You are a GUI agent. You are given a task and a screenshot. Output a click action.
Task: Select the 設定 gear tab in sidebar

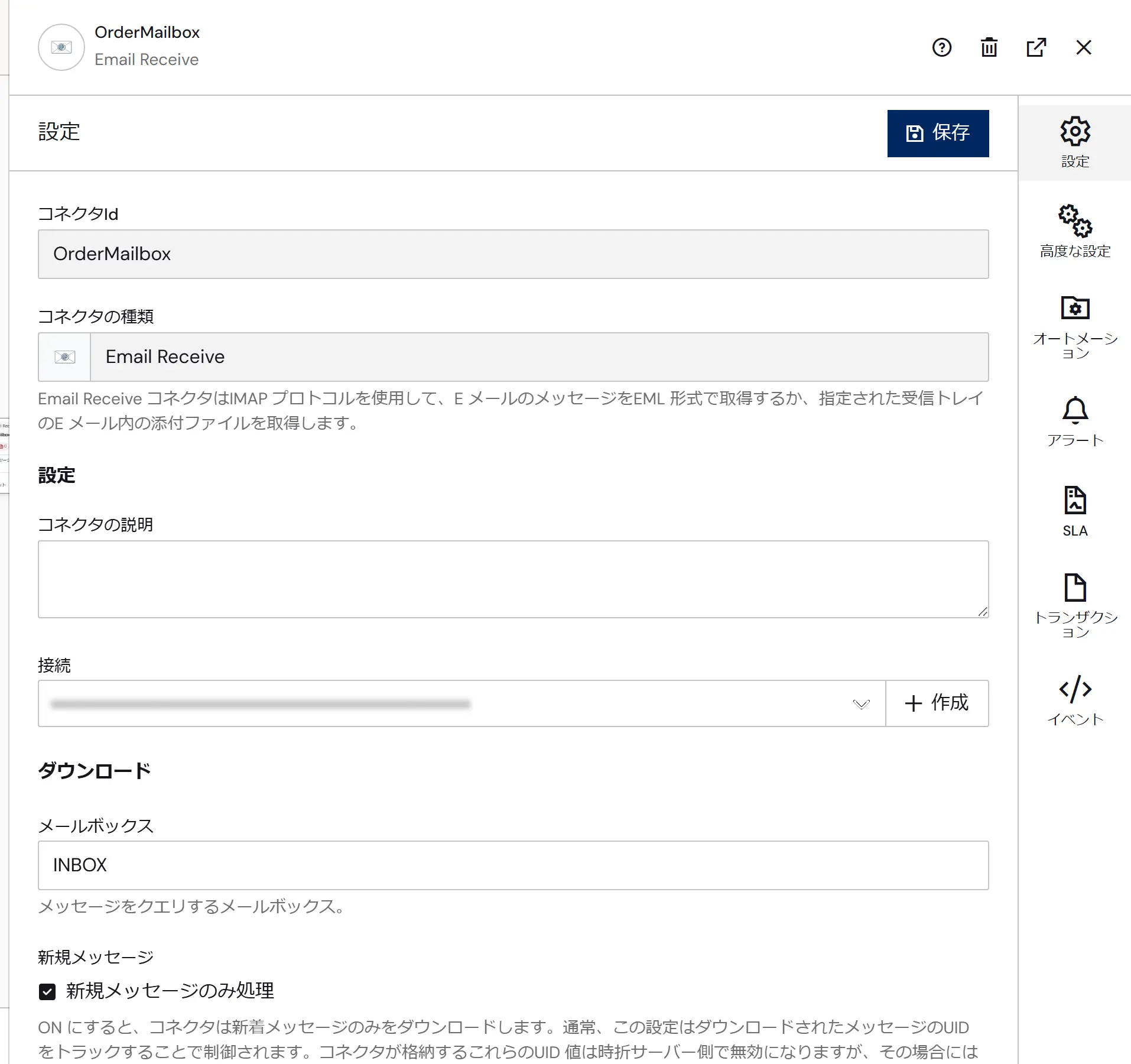(1075, 142)
